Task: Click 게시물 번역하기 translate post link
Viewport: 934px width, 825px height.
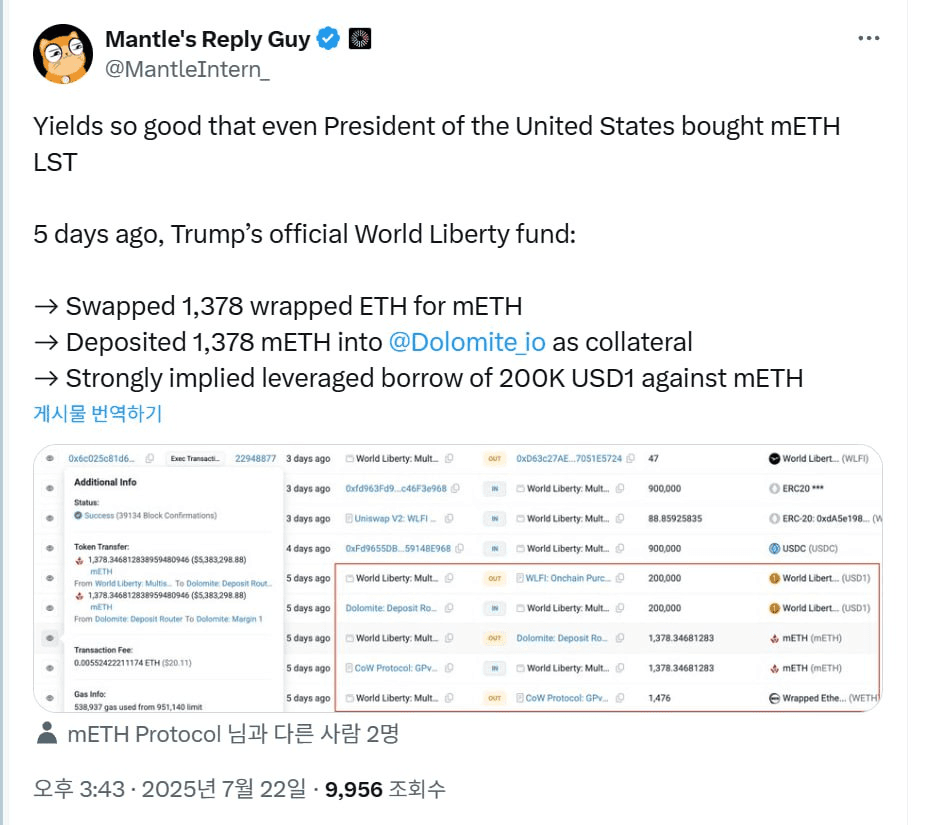Action: coord(98,413)
